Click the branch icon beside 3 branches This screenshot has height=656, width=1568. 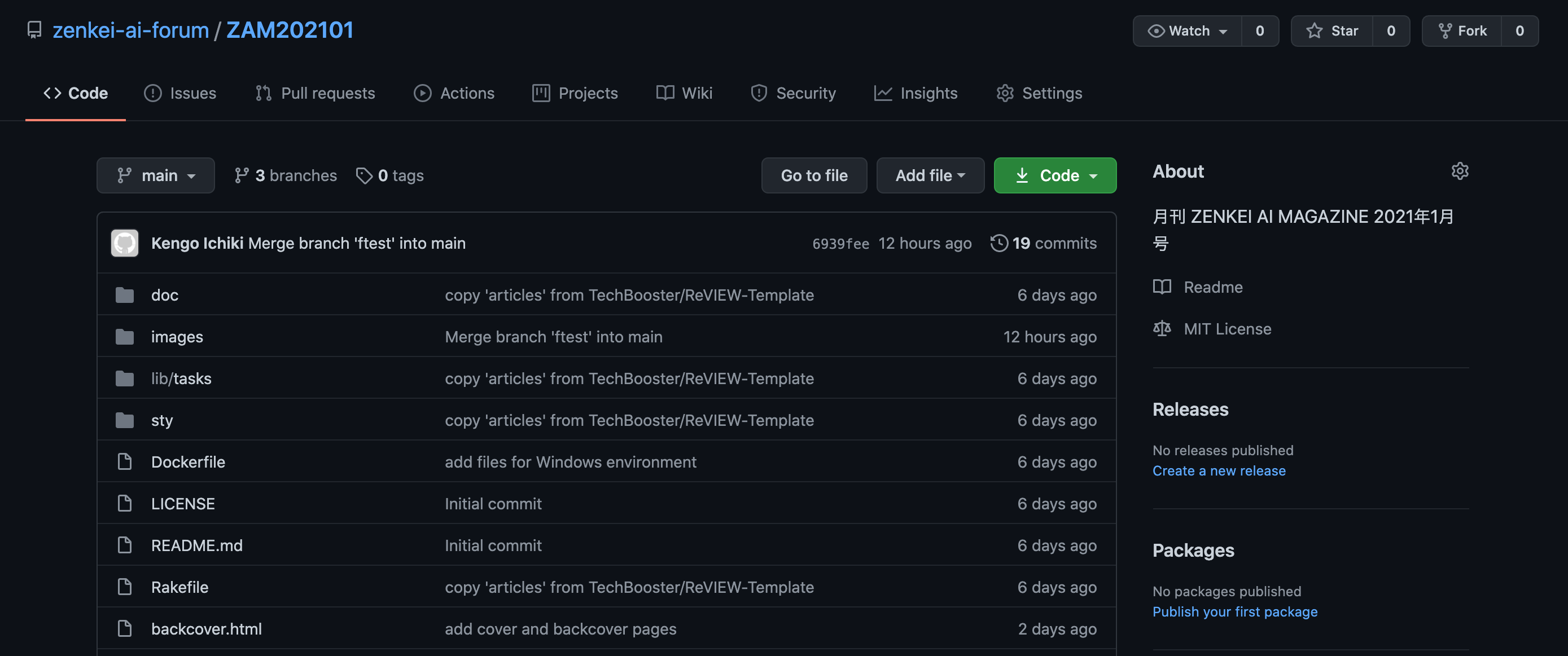pyautogui.click(x=242, y=176)
